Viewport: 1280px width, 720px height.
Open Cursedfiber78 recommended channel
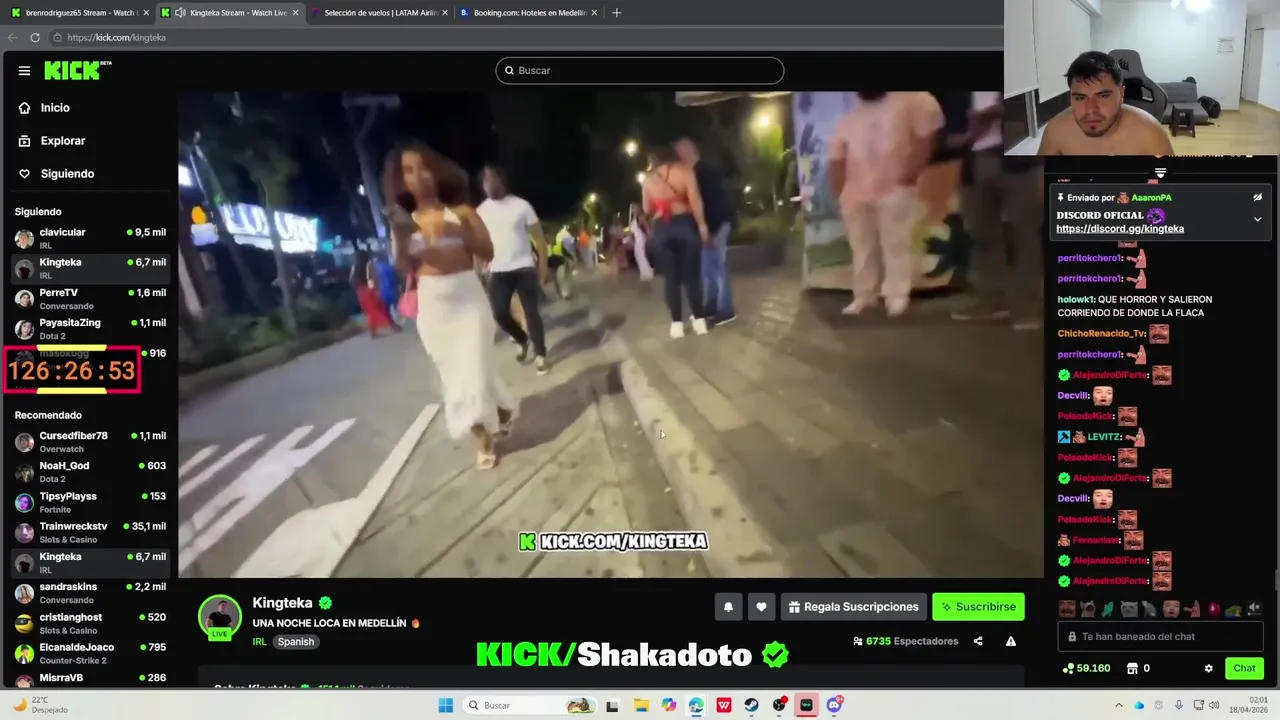(90, 442)
